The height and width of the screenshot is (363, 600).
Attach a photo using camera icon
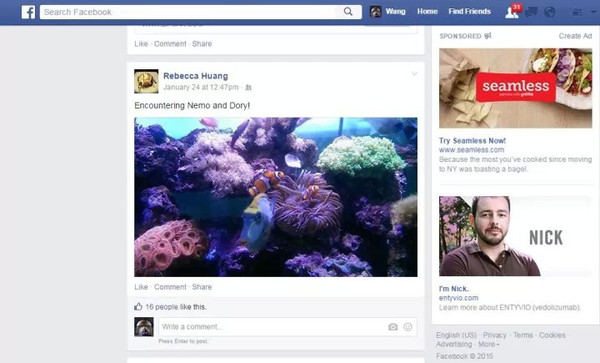(x=393, y=327)
